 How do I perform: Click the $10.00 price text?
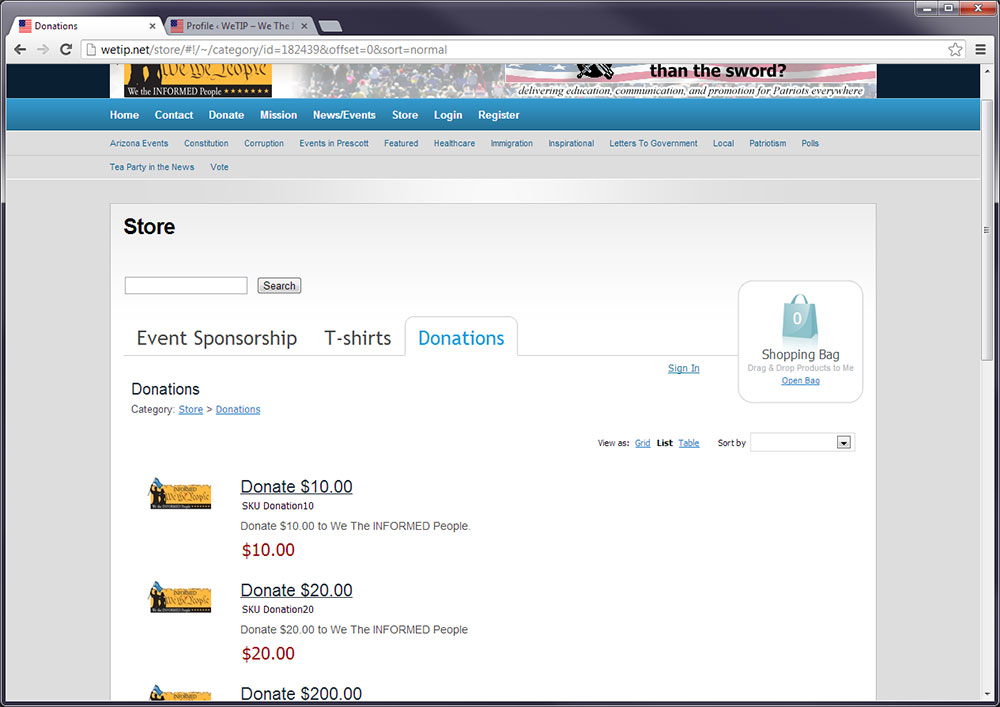(x=268, y=550)
